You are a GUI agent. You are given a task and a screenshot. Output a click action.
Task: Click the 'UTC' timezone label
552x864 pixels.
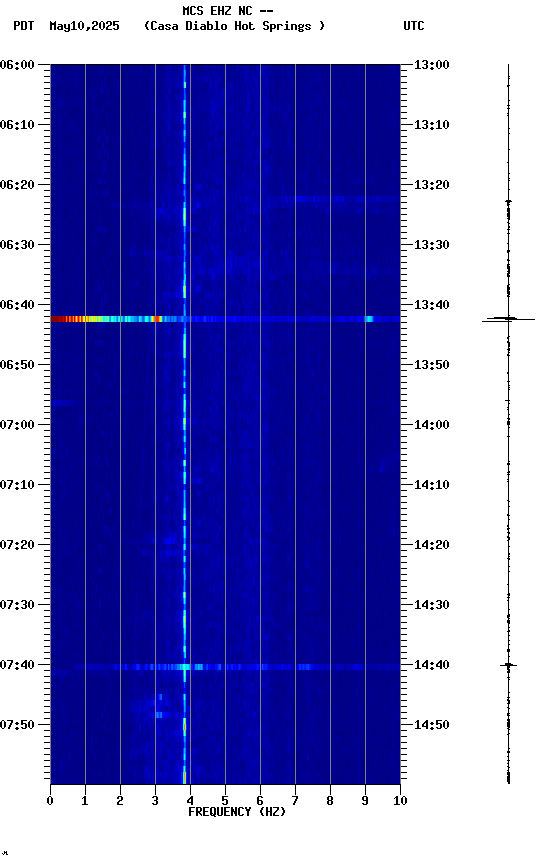tap(414, 26)
